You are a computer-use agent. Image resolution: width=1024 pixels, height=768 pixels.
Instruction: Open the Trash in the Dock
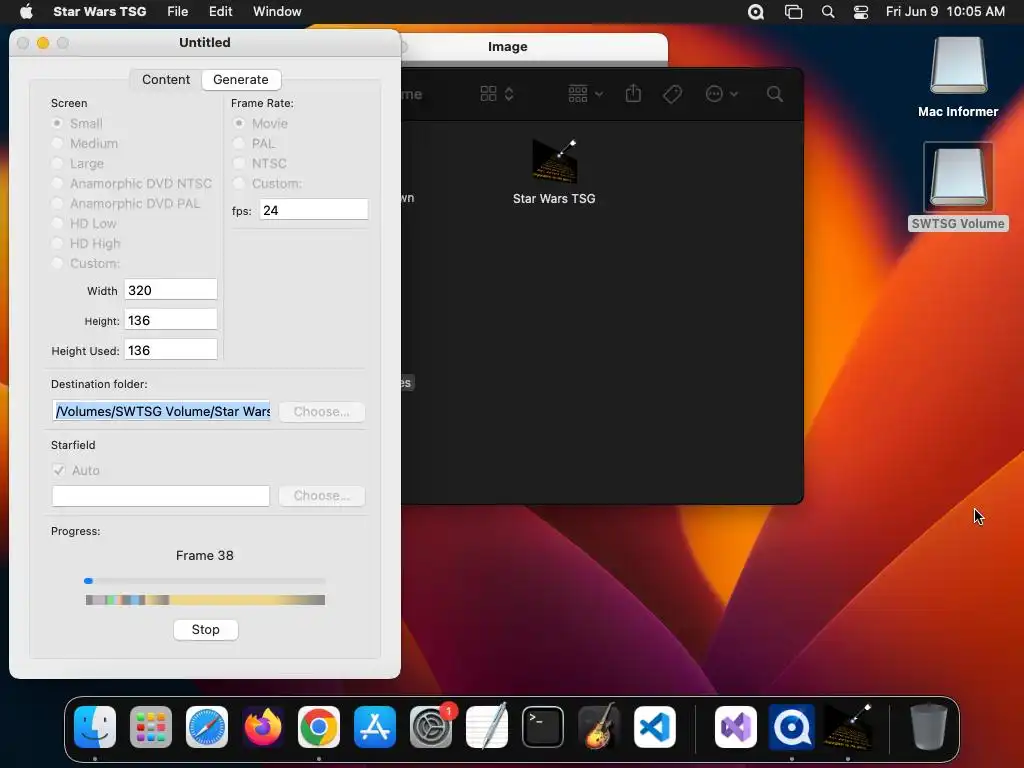tap(929, 727)
